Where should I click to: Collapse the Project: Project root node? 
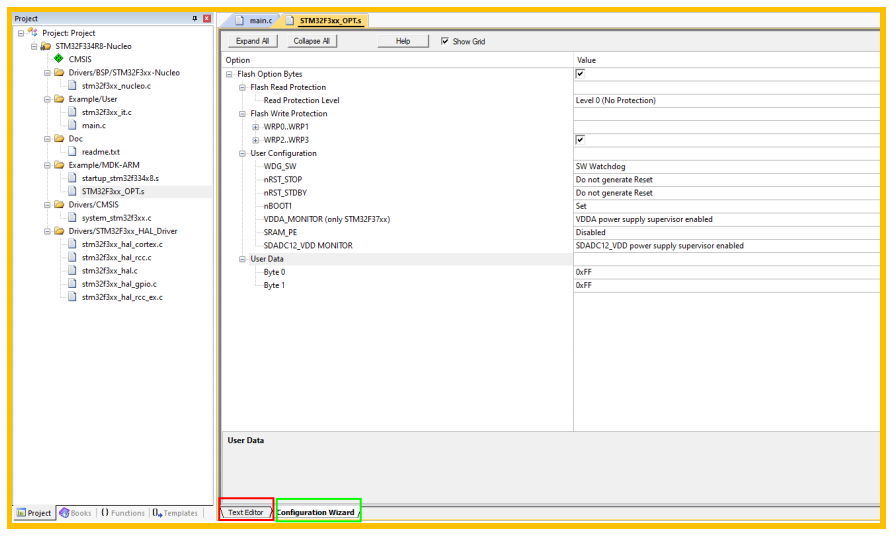coord(21,33)
